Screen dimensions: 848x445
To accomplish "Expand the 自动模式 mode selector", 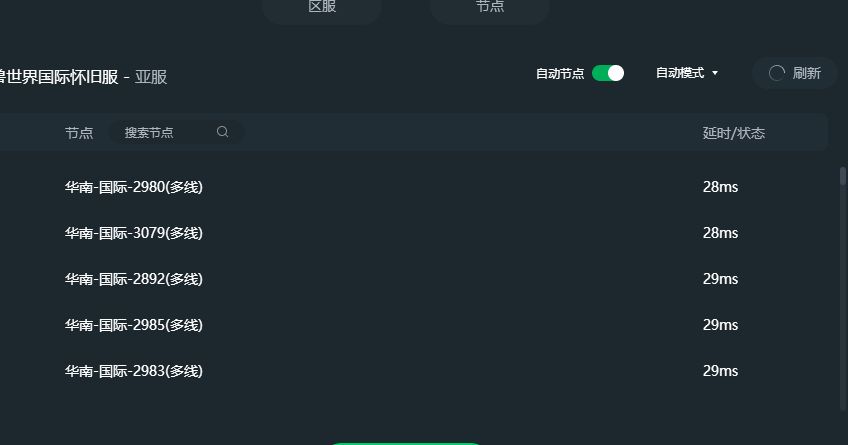I will [687, 73].
